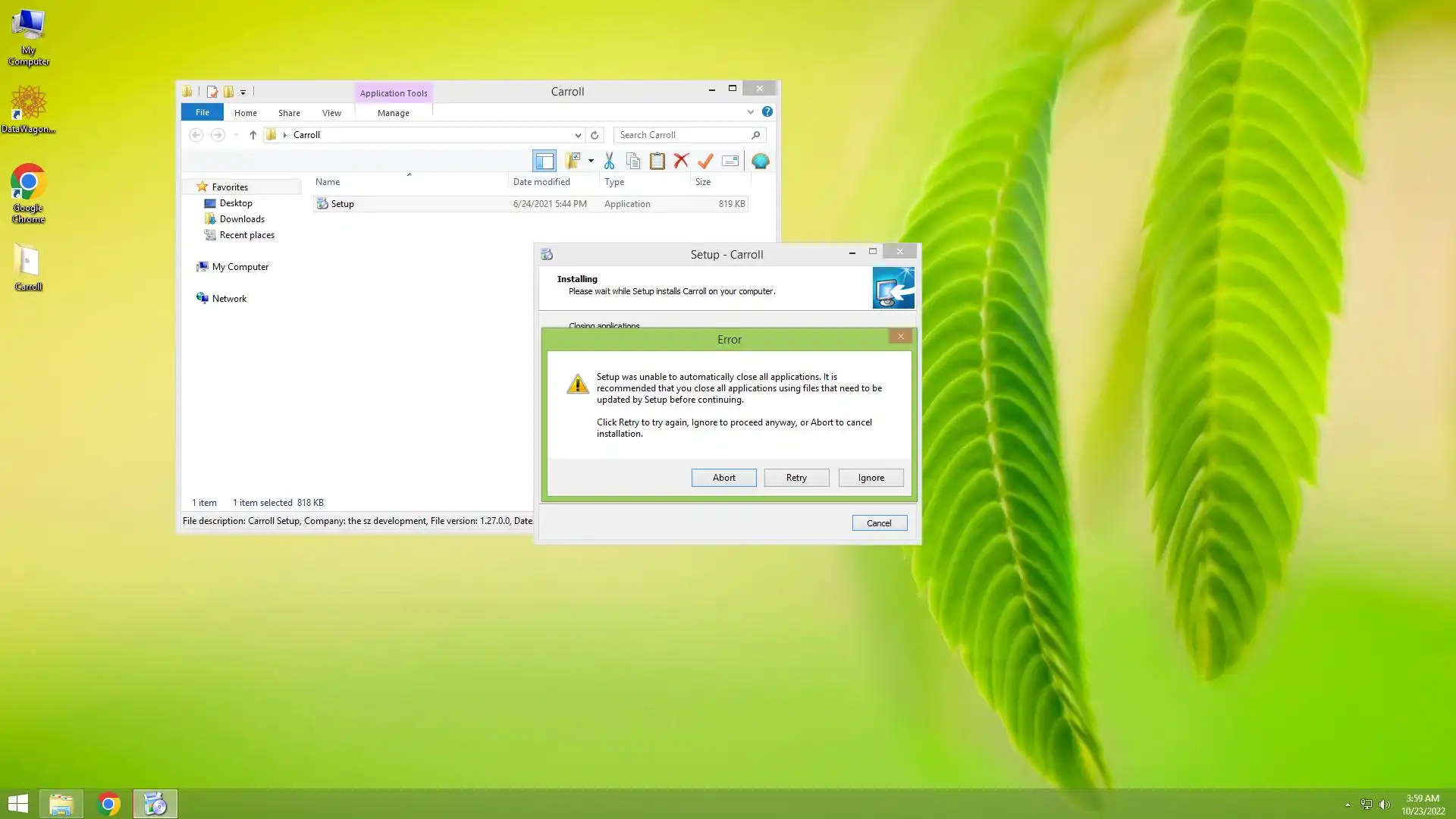
Task: Expand the ribbon with the chevron
Action: click(x=750, y=111)
